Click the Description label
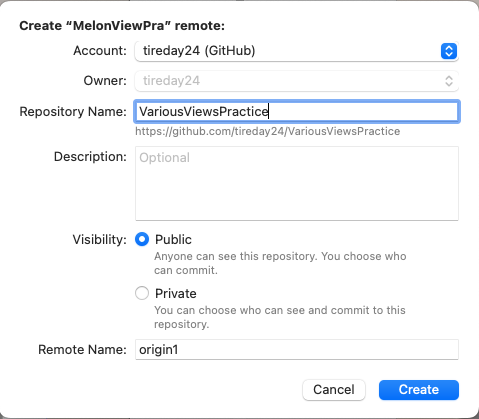The height and width of the screenshot is (419, 479). click(x=90, y=157)
